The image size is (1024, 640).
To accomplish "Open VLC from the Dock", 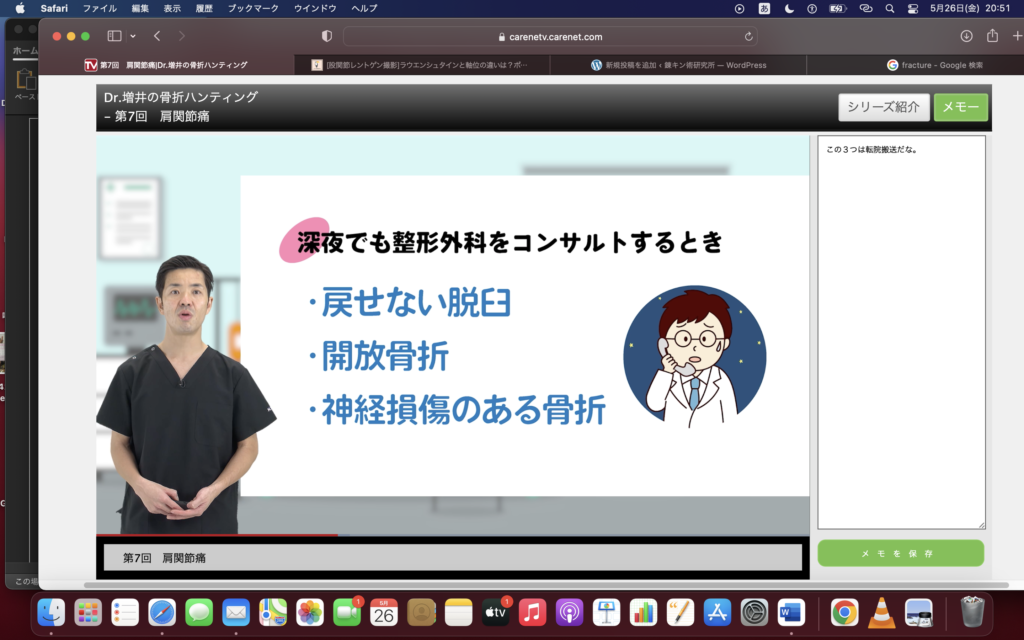I will (x=881, y=612).
